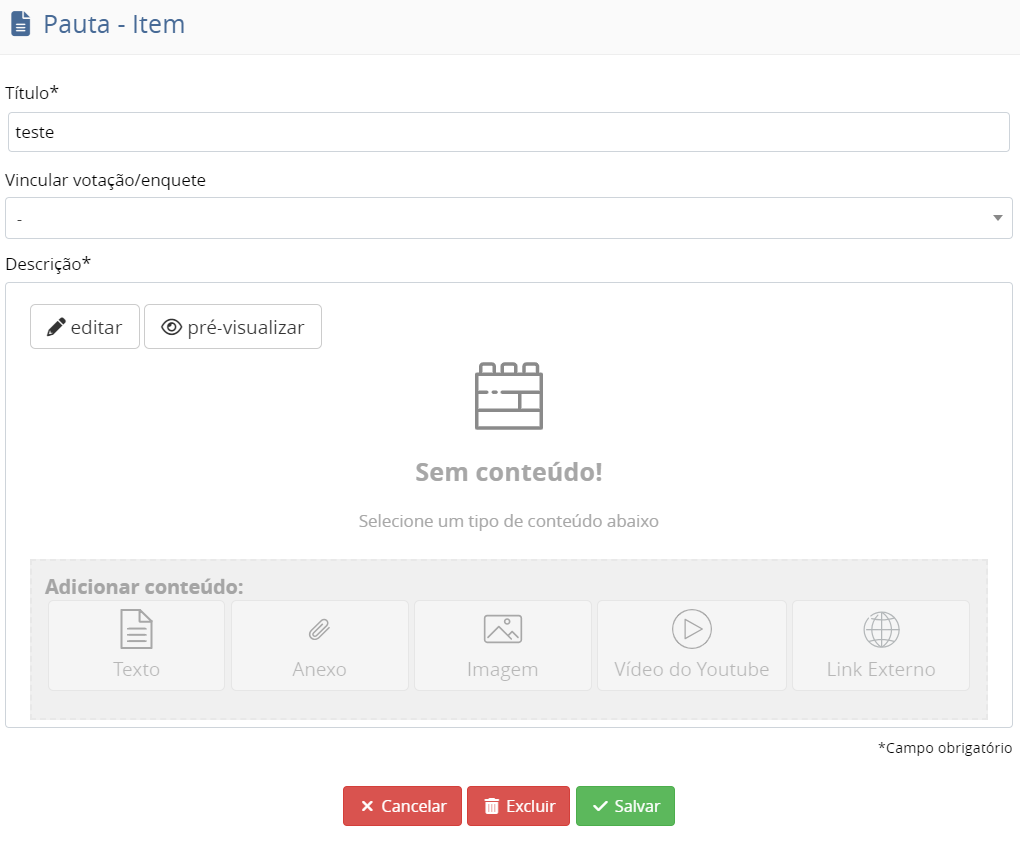Add Texto content block
The height and width of the screenshot is (841, 1020).
click(136, 645)
